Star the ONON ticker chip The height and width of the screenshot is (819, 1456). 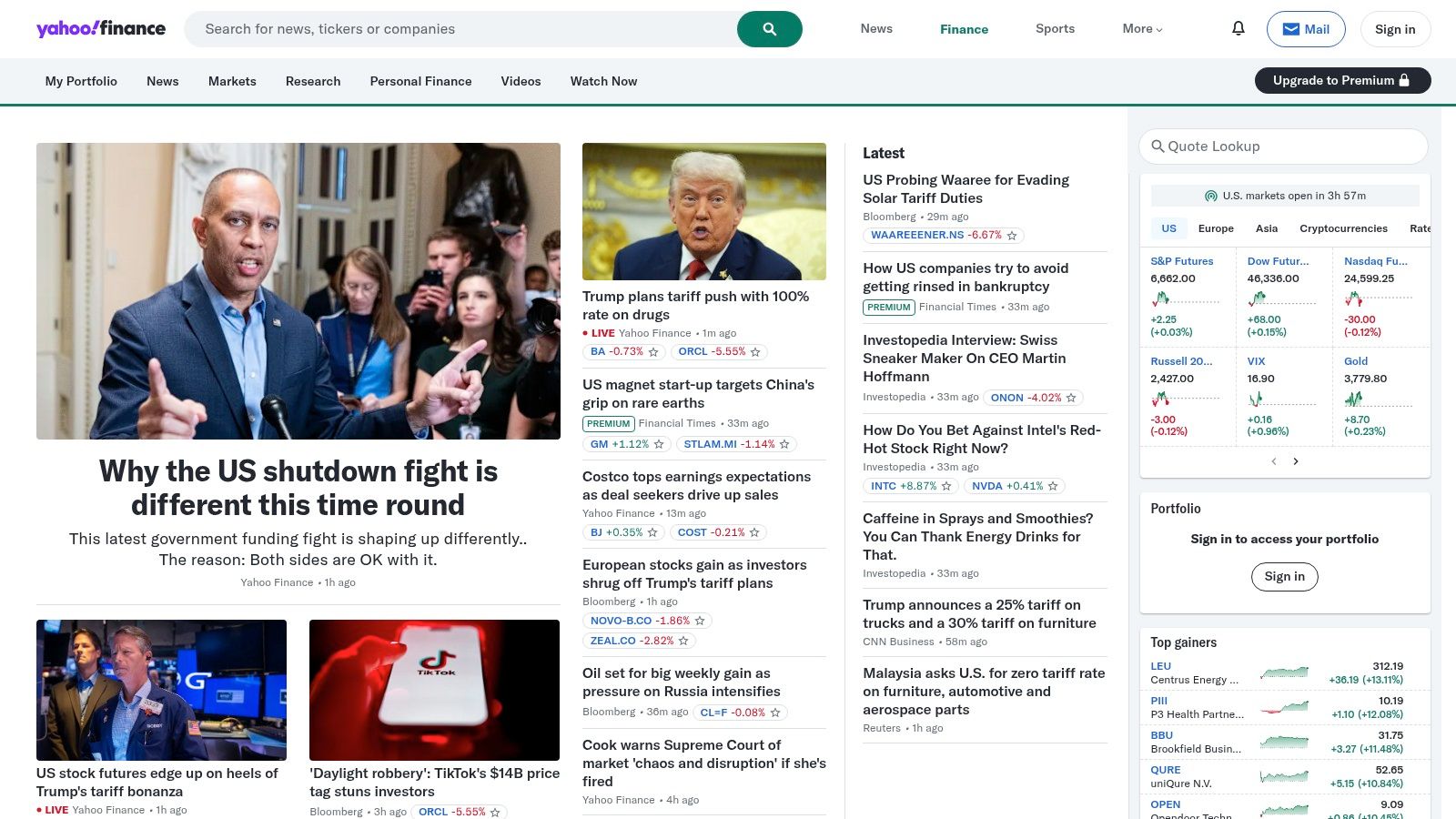[1071, 399]
